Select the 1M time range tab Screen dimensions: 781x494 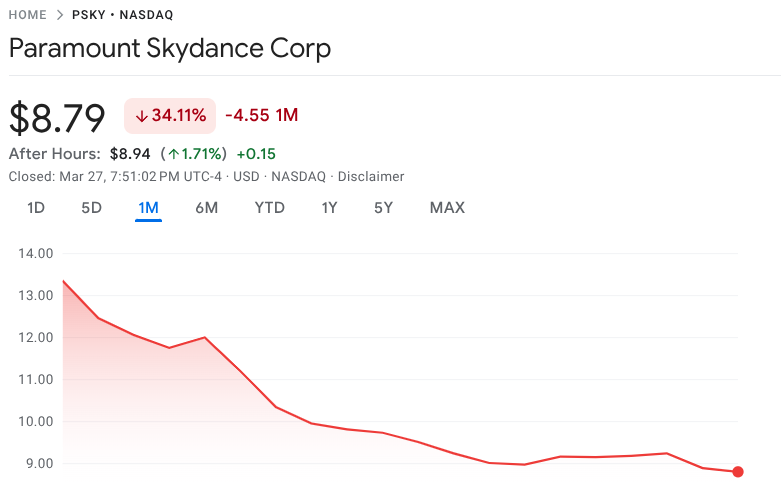tap(148, 208)
